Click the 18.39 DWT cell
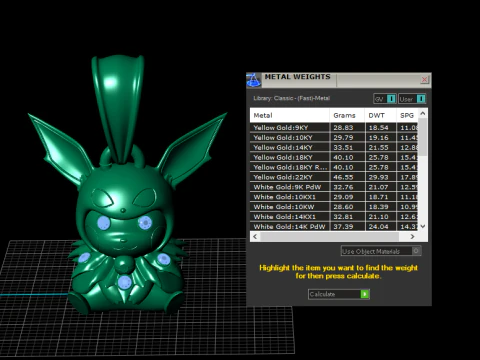This screenshot has height=360, width=480. click(x=380, y=207)
